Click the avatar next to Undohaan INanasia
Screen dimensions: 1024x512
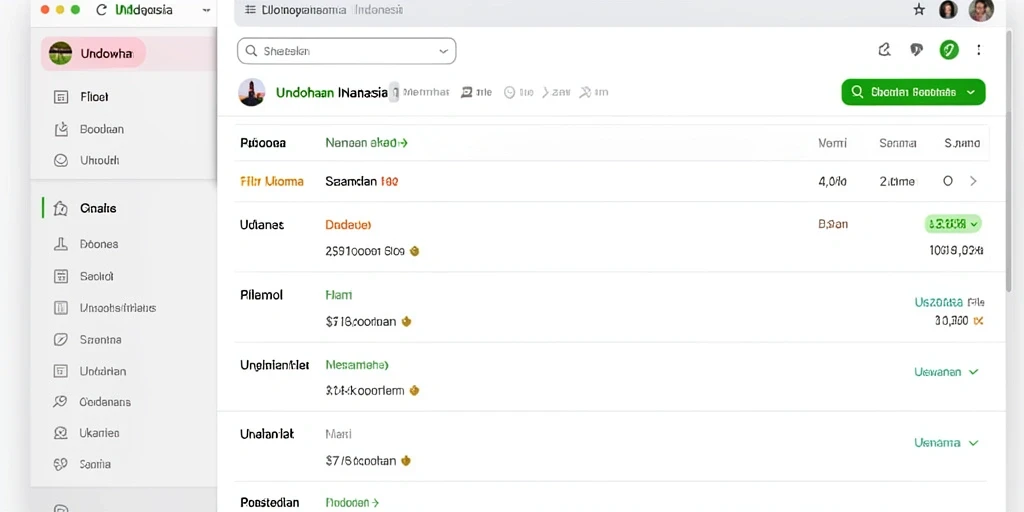[251, 92]
